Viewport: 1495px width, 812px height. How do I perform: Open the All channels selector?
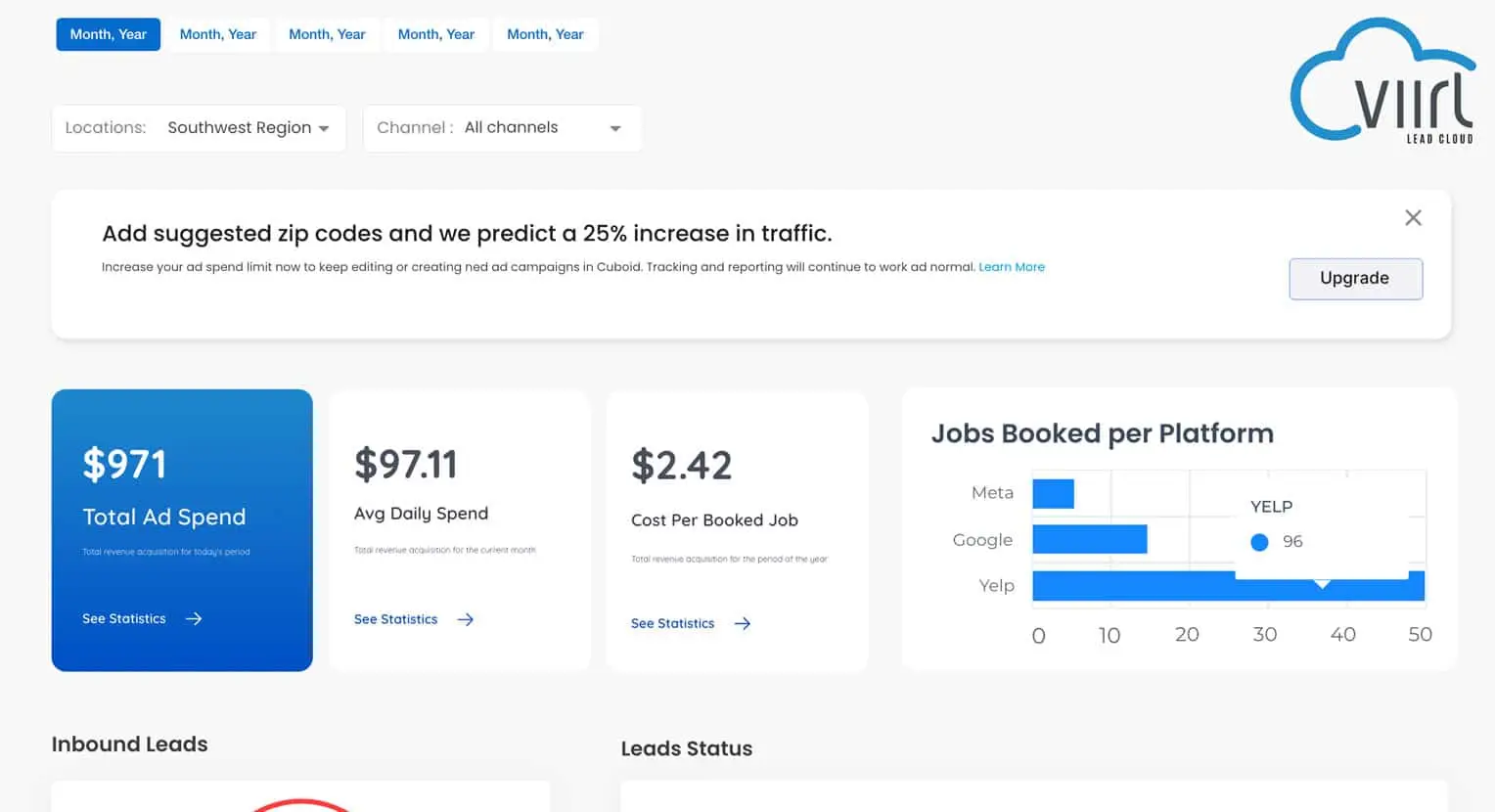[x=511, y=128]
